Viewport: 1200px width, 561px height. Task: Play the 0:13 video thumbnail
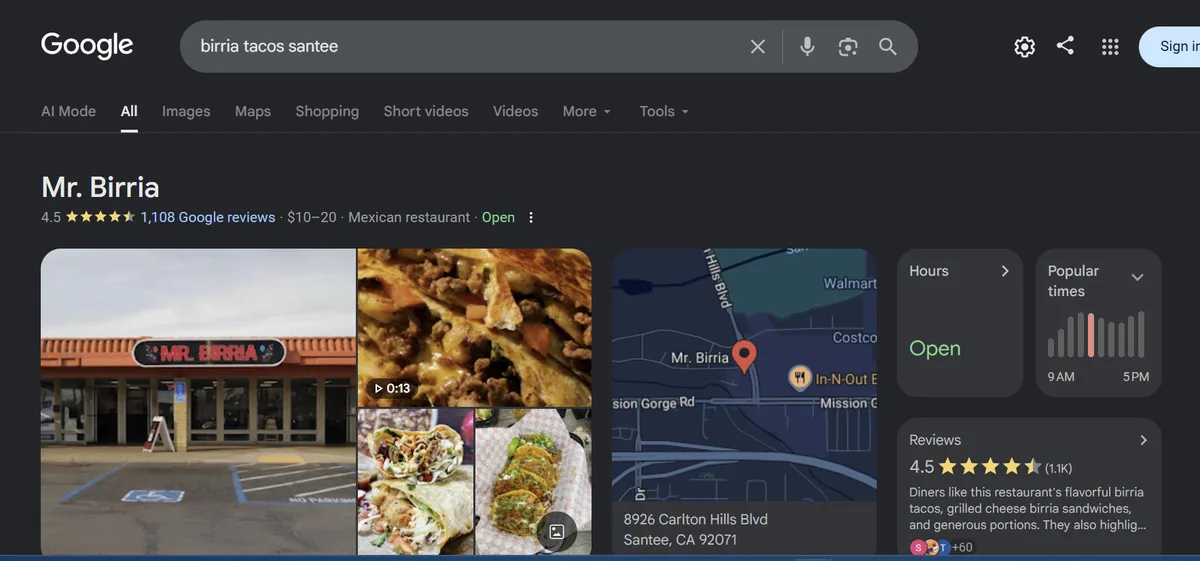coord(475,327)
